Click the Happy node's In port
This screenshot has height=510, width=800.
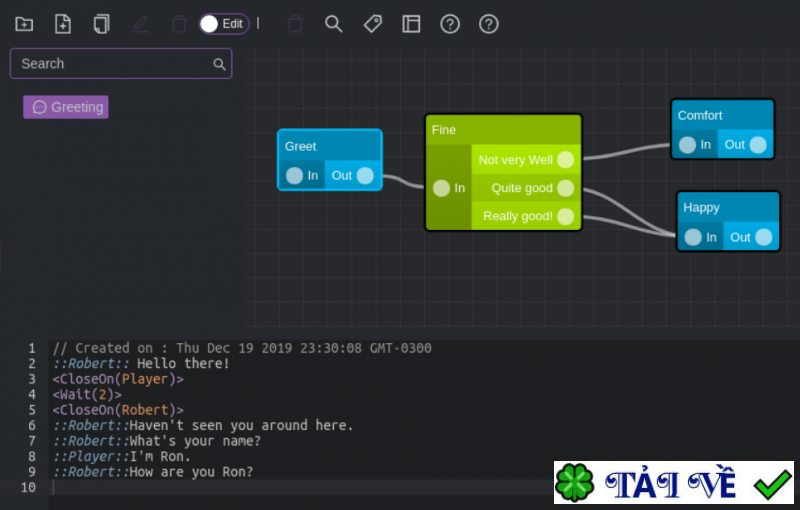click(x=692, y=237)
